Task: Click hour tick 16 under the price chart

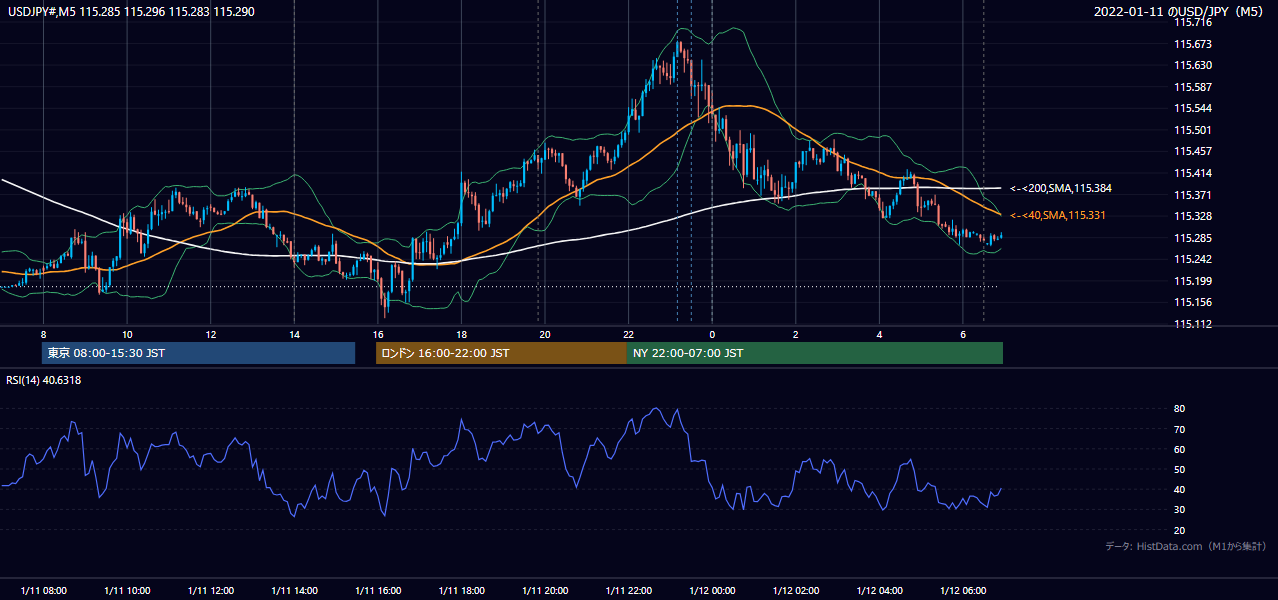Action: coord(378,334)
